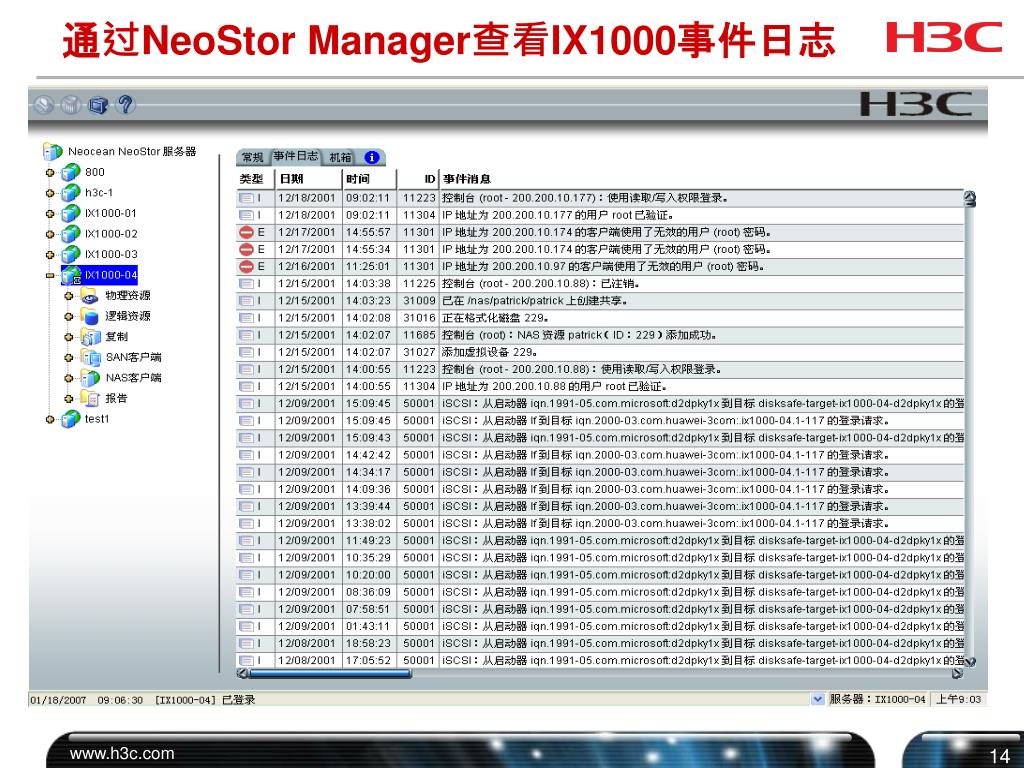Click the connected server icon of IX1000-04

pyautogui.click(x=71, y=275)
